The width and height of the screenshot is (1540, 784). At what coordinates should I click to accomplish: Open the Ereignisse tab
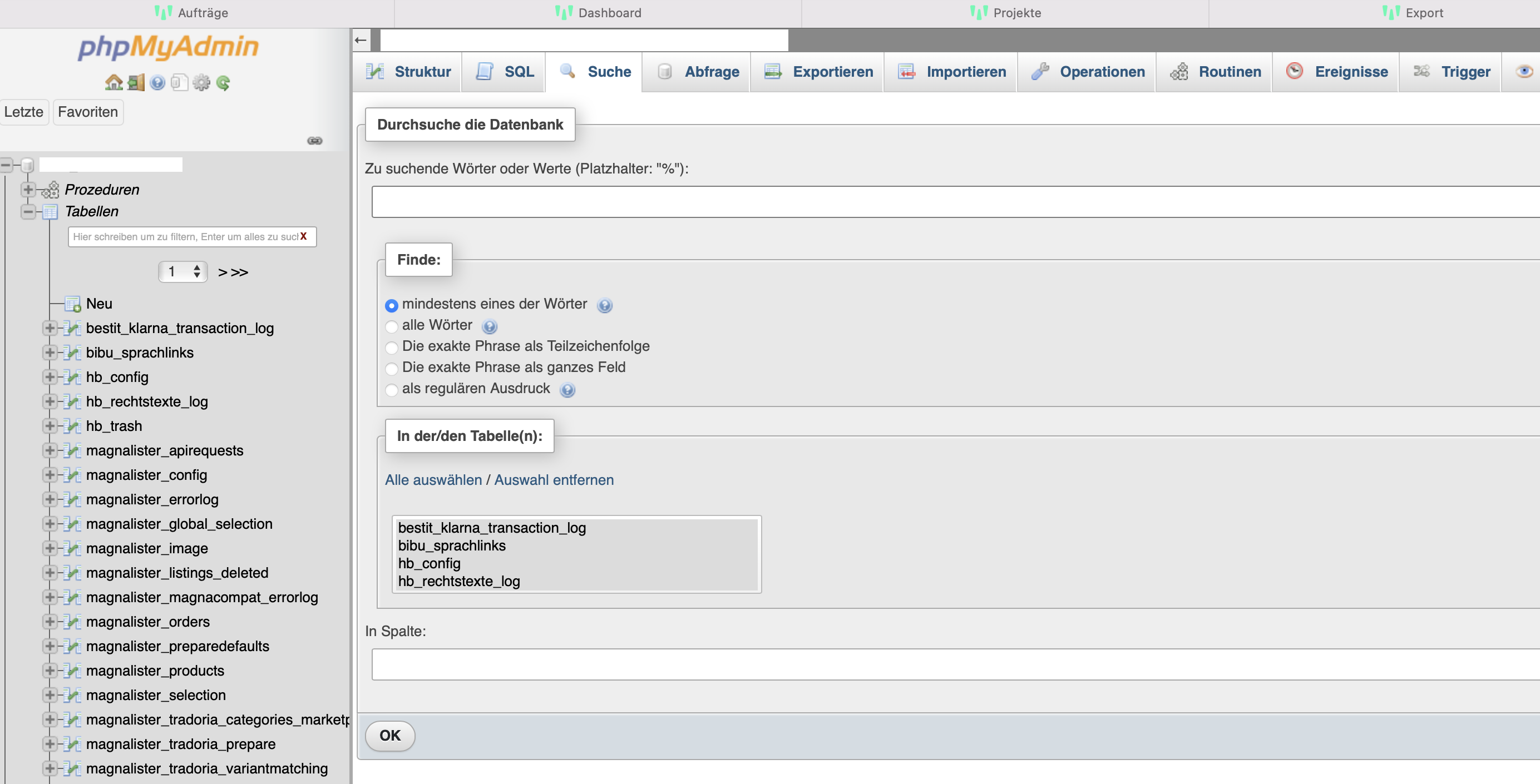point(1336,72)
